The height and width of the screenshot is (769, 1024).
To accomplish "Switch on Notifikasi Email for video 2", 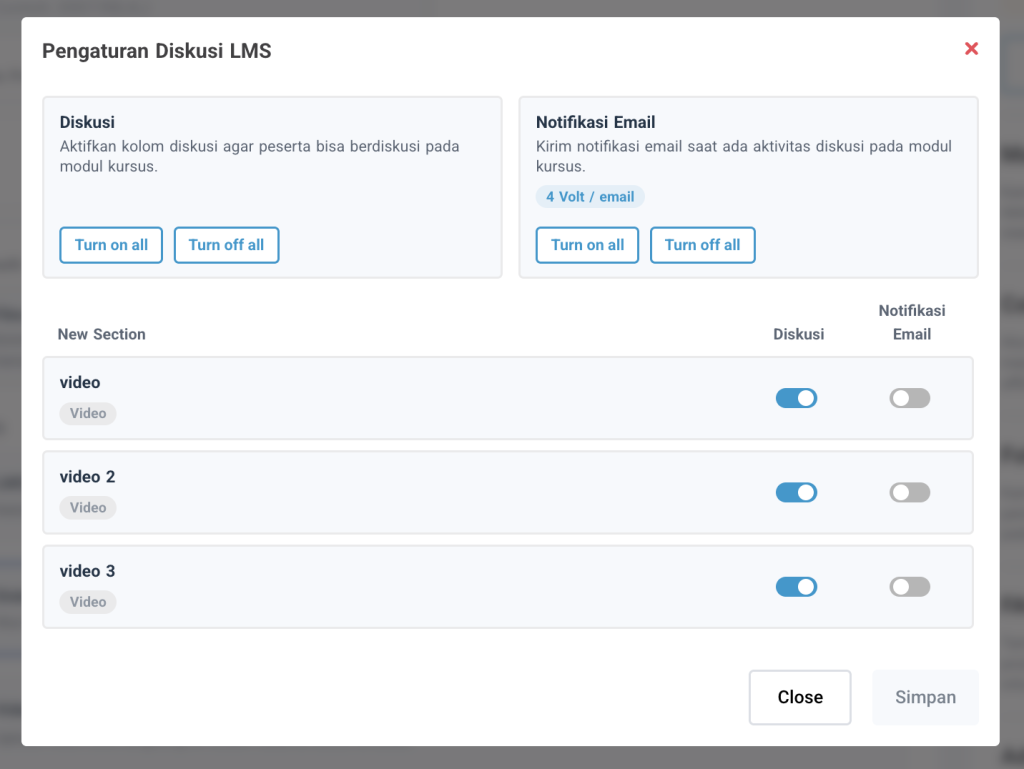I will coord(910,492).
